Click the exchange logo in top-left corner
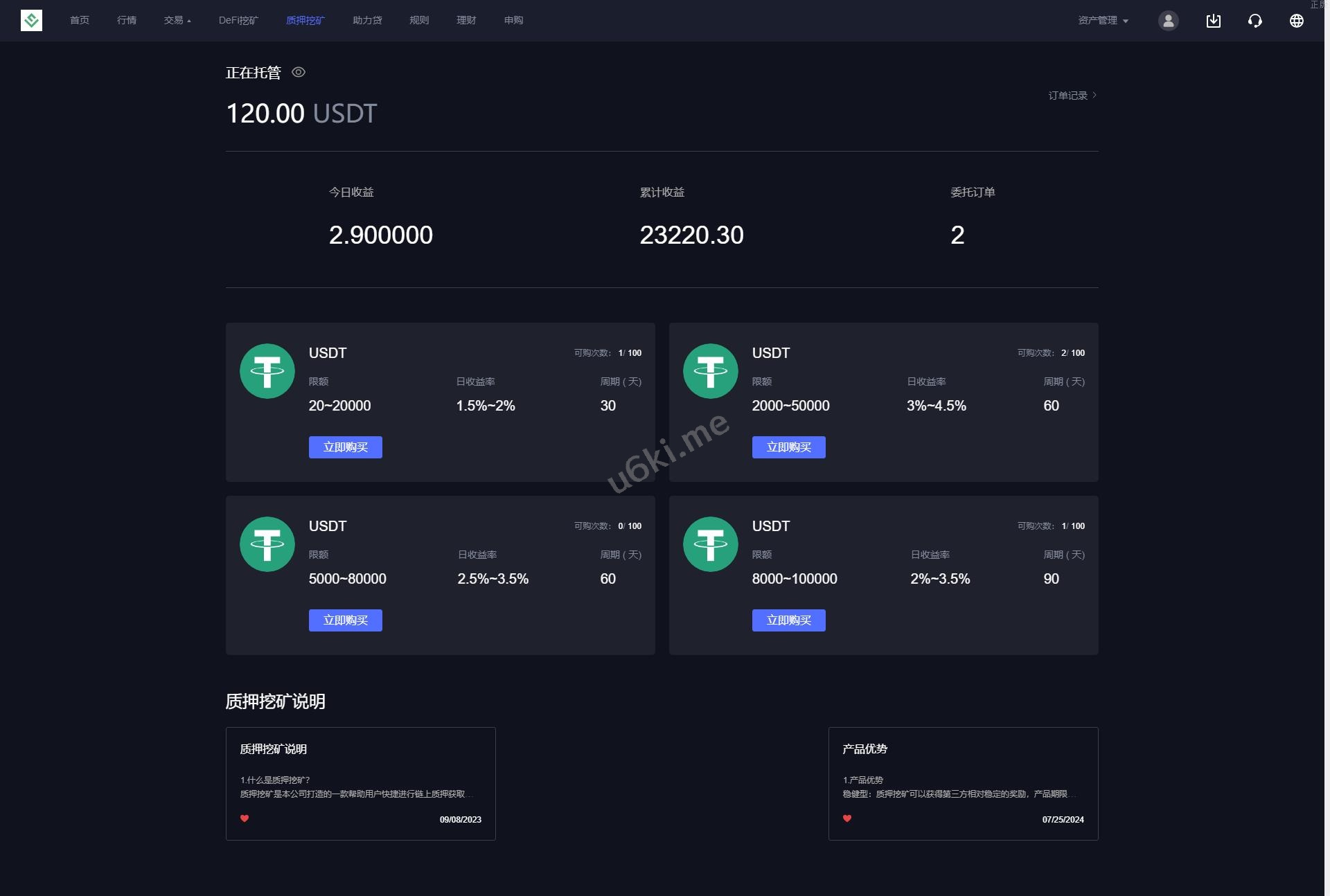The height and width of the screenshot is (896, 1330). tap(31, 20)
